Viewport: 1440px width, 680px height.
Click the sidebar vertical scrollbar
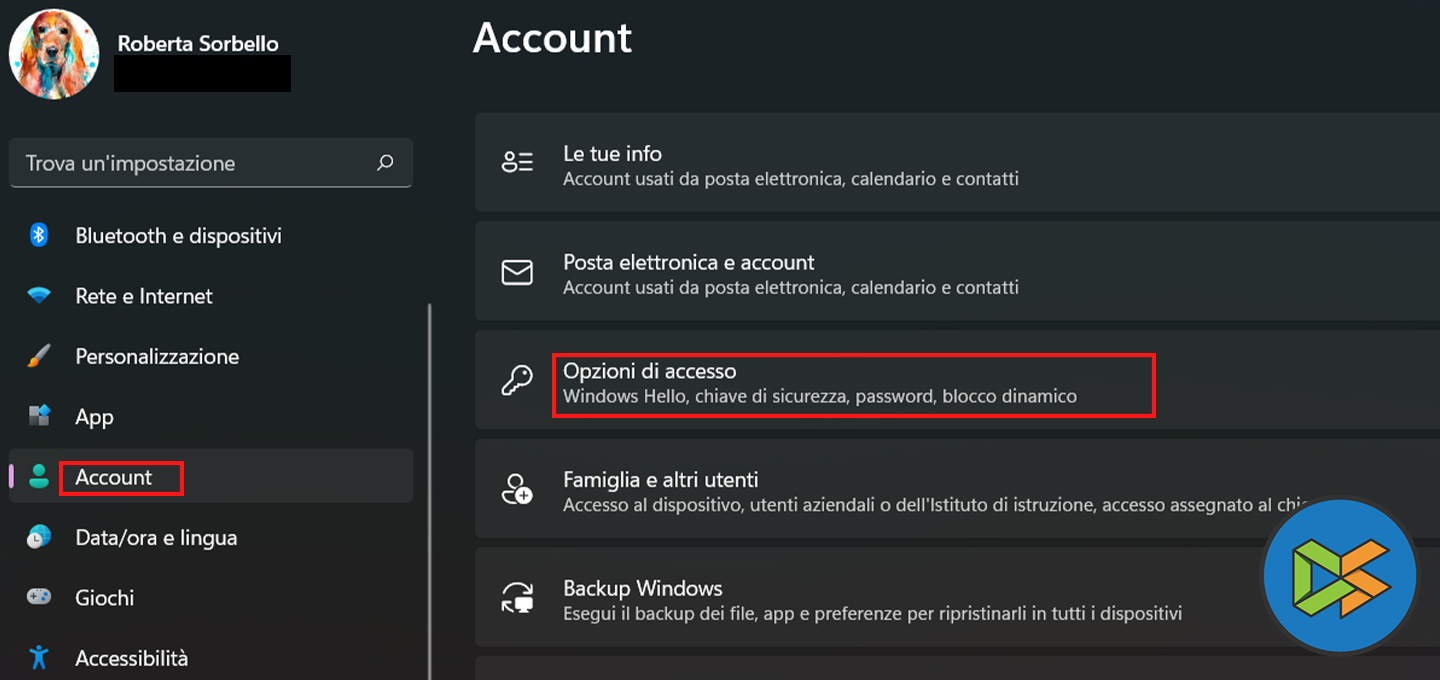(430, 480)
